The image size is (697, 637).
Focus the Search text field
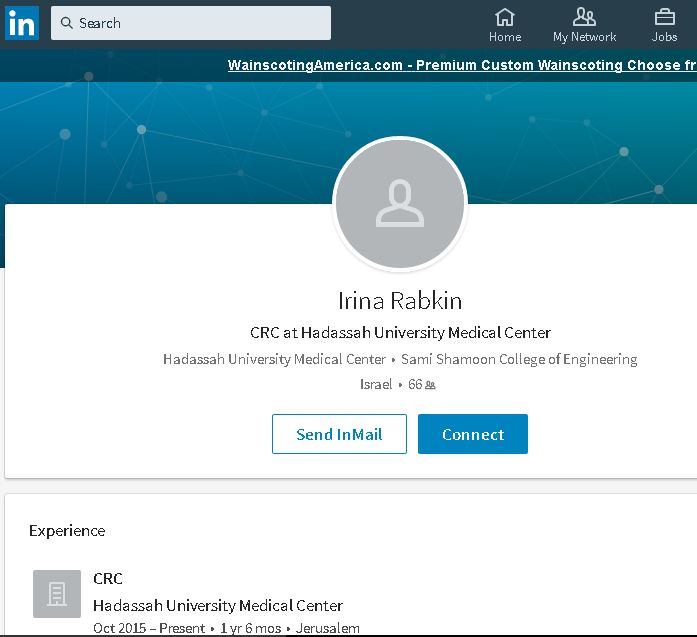200,23
